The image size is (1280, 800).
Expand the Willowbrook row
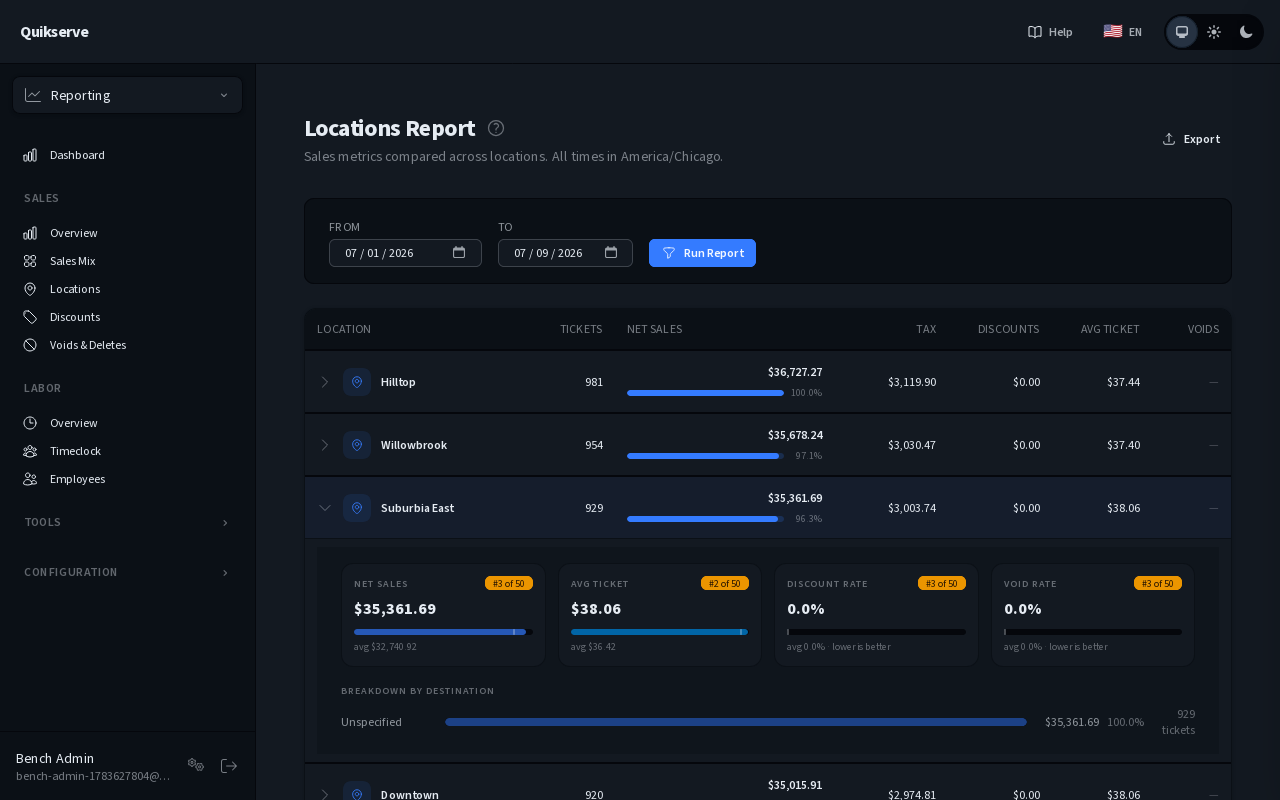(x=324, y=445)
